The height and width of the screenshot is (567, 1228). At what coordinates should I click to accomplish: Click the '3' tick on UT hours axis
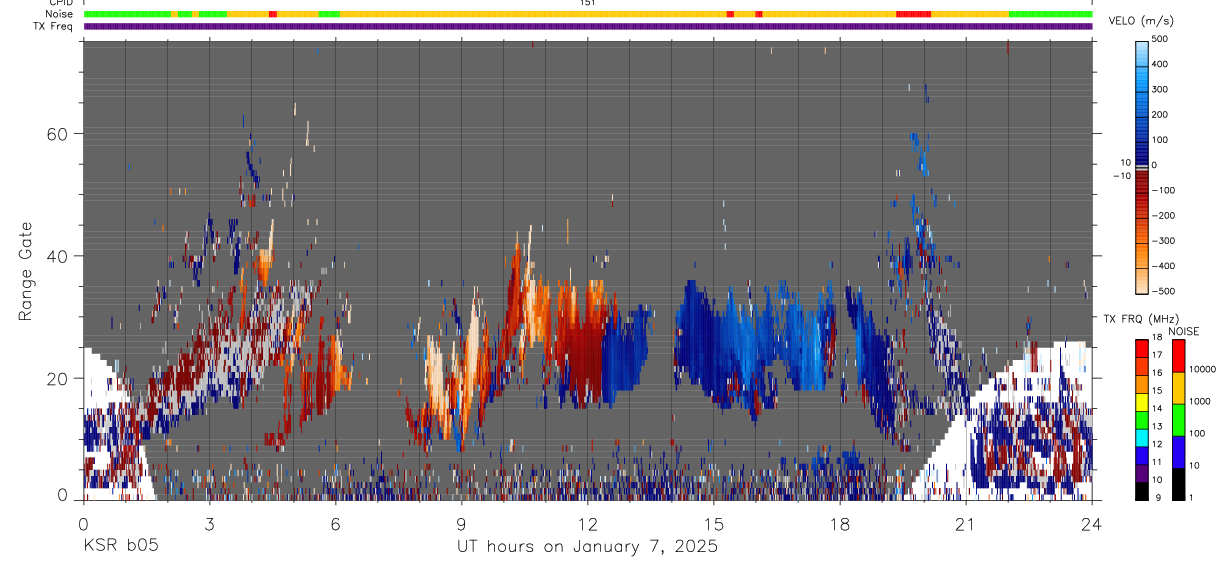click(x=209, y=523)
